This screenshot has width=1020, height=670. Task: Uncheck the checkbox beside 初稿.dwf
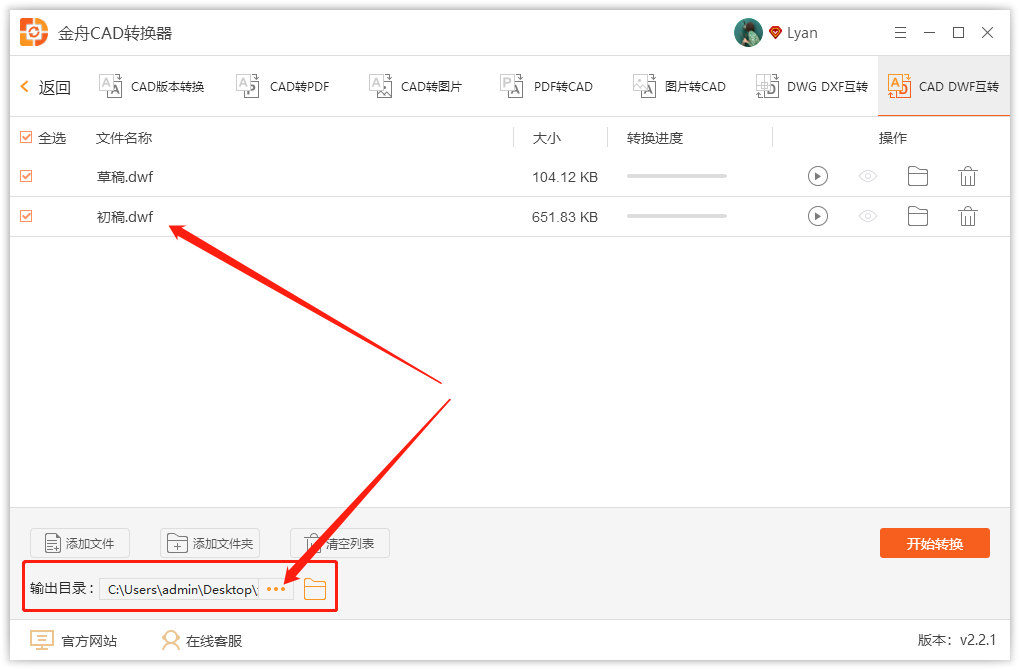click(x=25, y=216)
